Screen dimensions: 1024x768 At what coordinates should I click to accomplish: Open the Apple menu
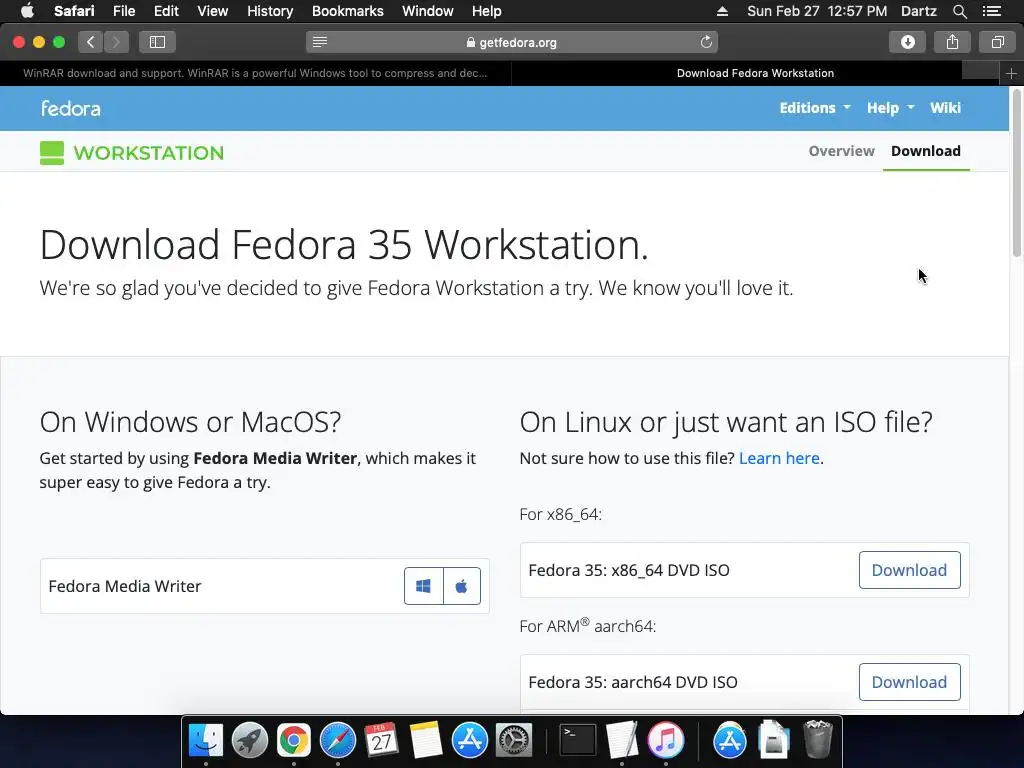(x=27, y=11)
